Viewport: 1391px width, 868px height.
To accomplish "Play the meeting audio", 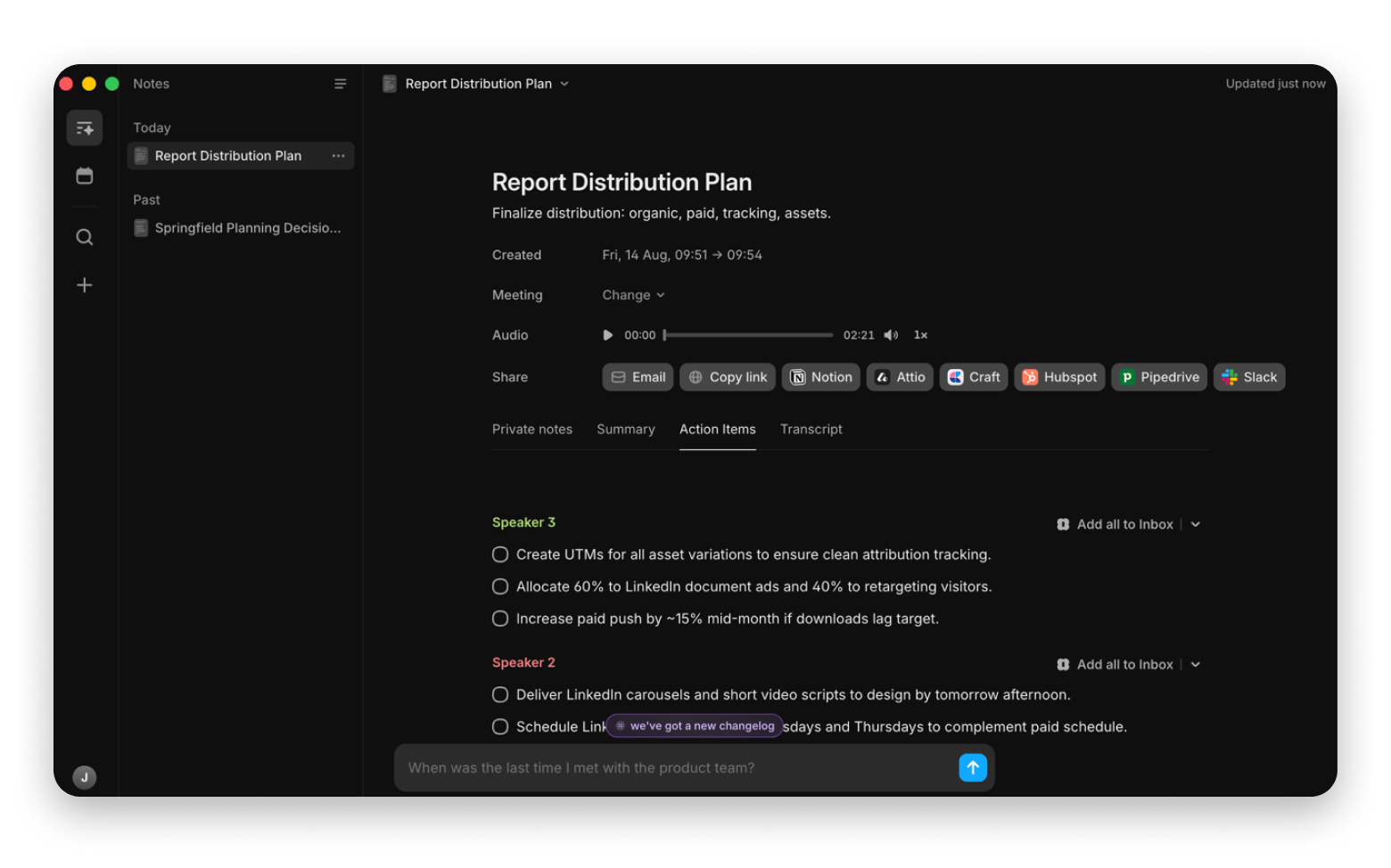I will click(608, 335).
